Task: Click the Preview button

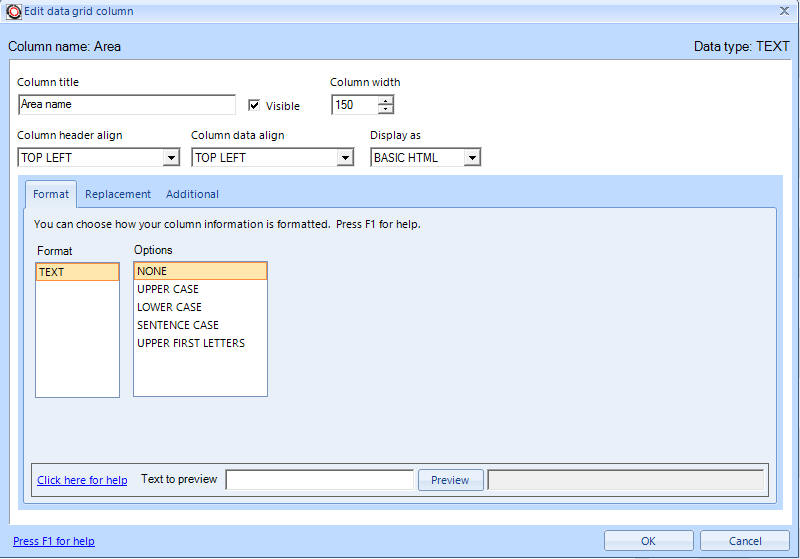Action: [x=451, y=480]
